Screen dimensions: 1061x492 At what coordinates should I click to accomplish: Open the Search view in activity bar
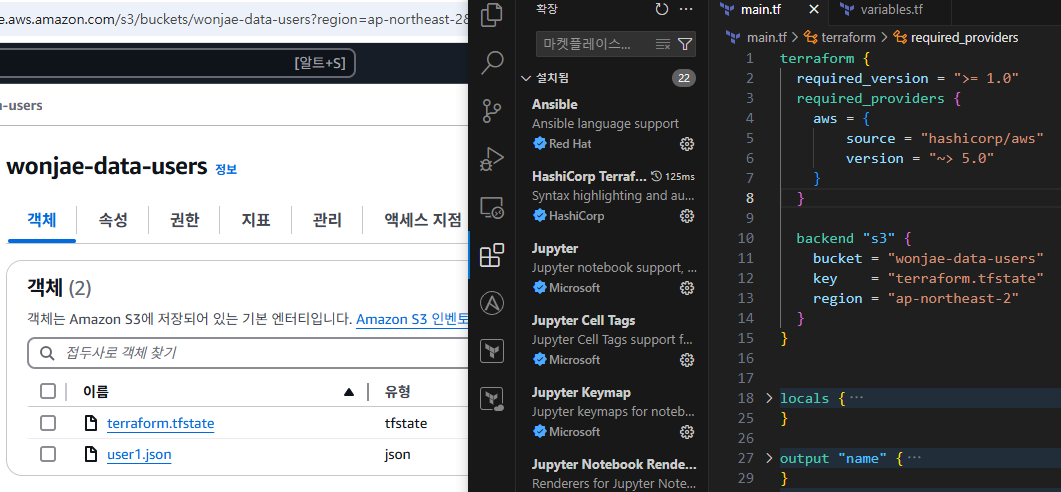point(491,62)
